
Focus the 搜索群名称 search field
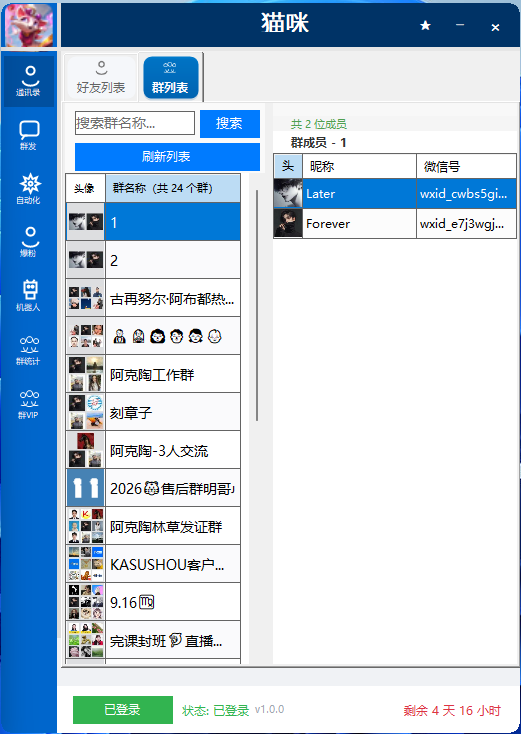135,123
